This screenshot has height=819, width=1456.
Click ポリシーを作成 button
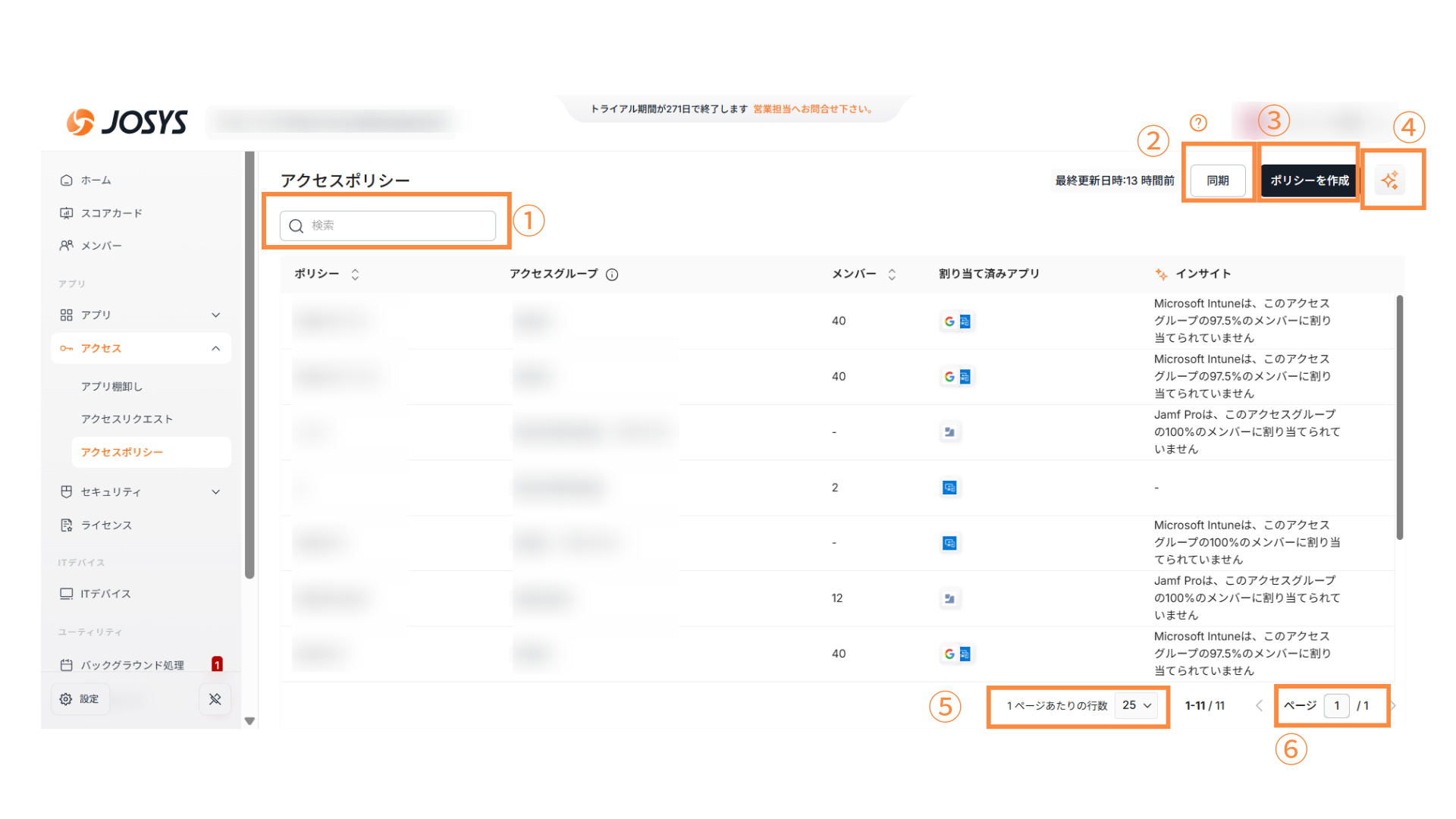click(x=1309, y=180)
